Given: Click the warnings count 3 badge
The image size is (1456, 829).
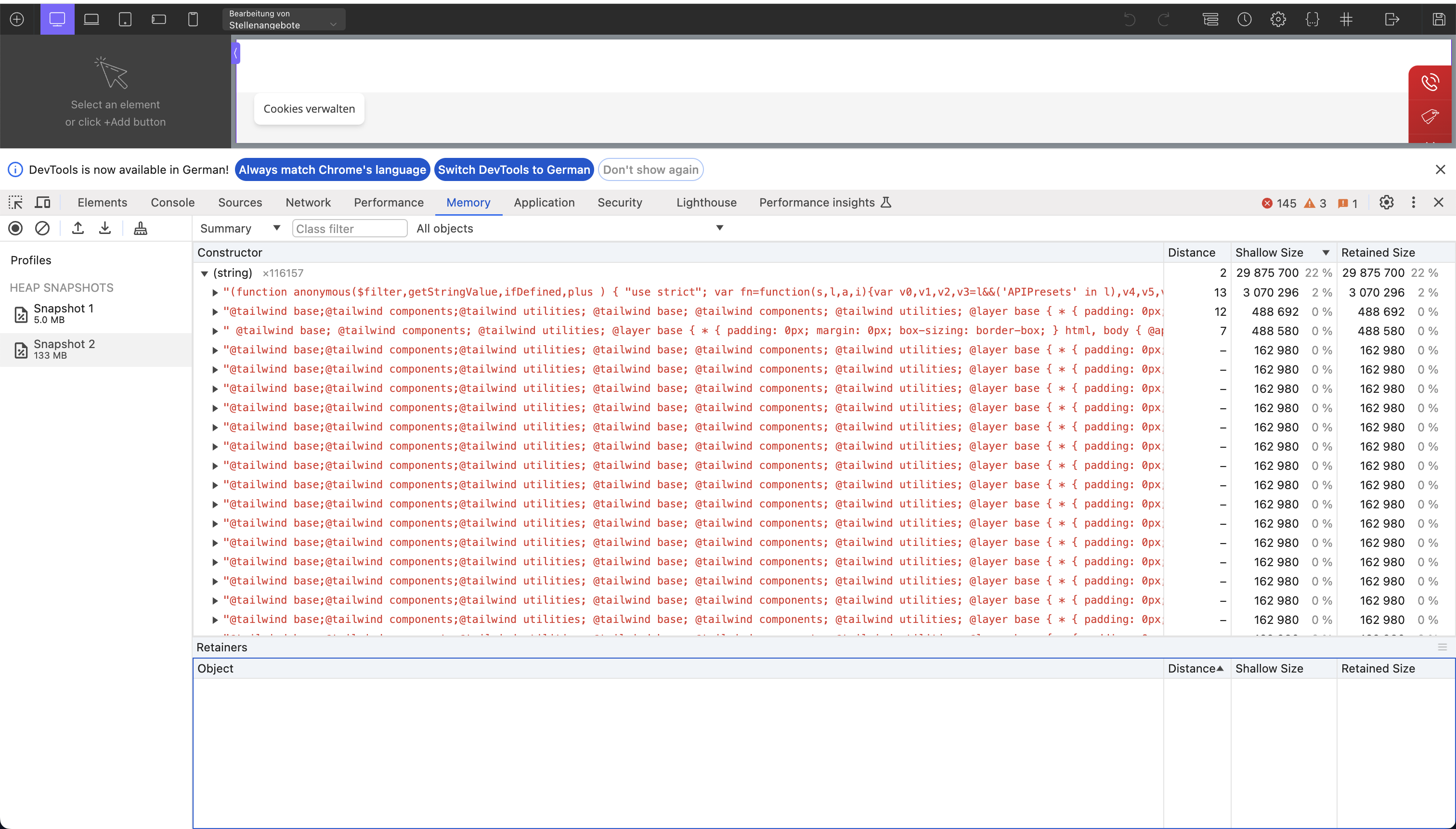Looking at the screenshot, I should [x=1315, y=203].
